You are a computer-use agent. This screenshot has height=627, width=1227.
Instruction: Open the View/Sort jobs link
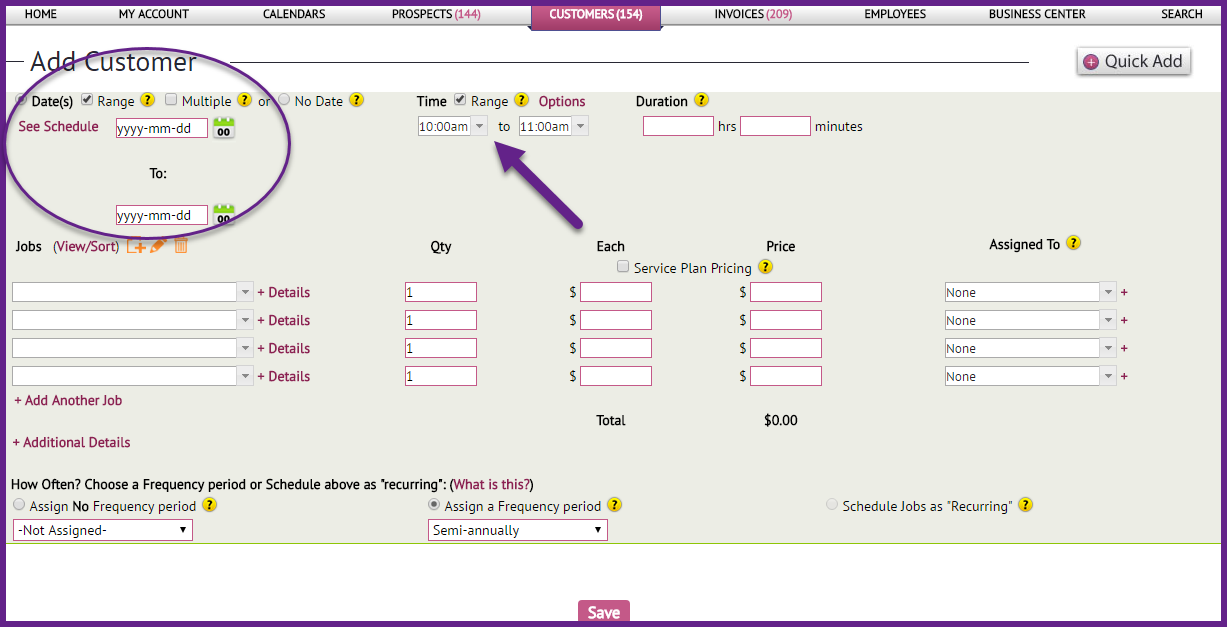(x=86, y=246)
